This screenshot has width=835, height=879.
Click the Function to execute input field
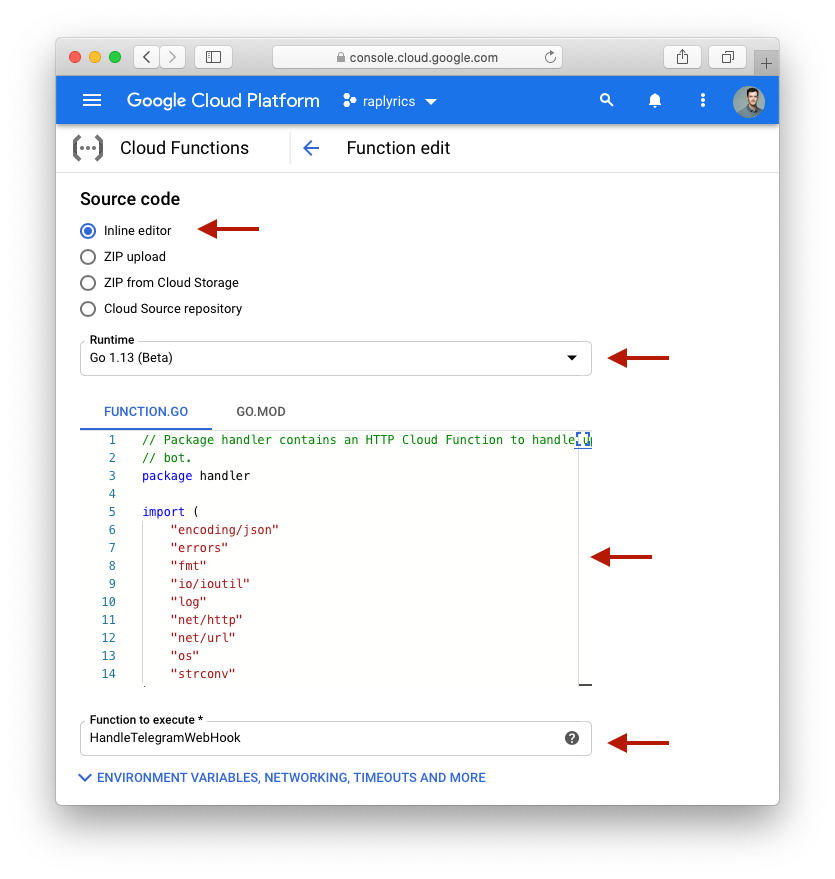point(336,738)
